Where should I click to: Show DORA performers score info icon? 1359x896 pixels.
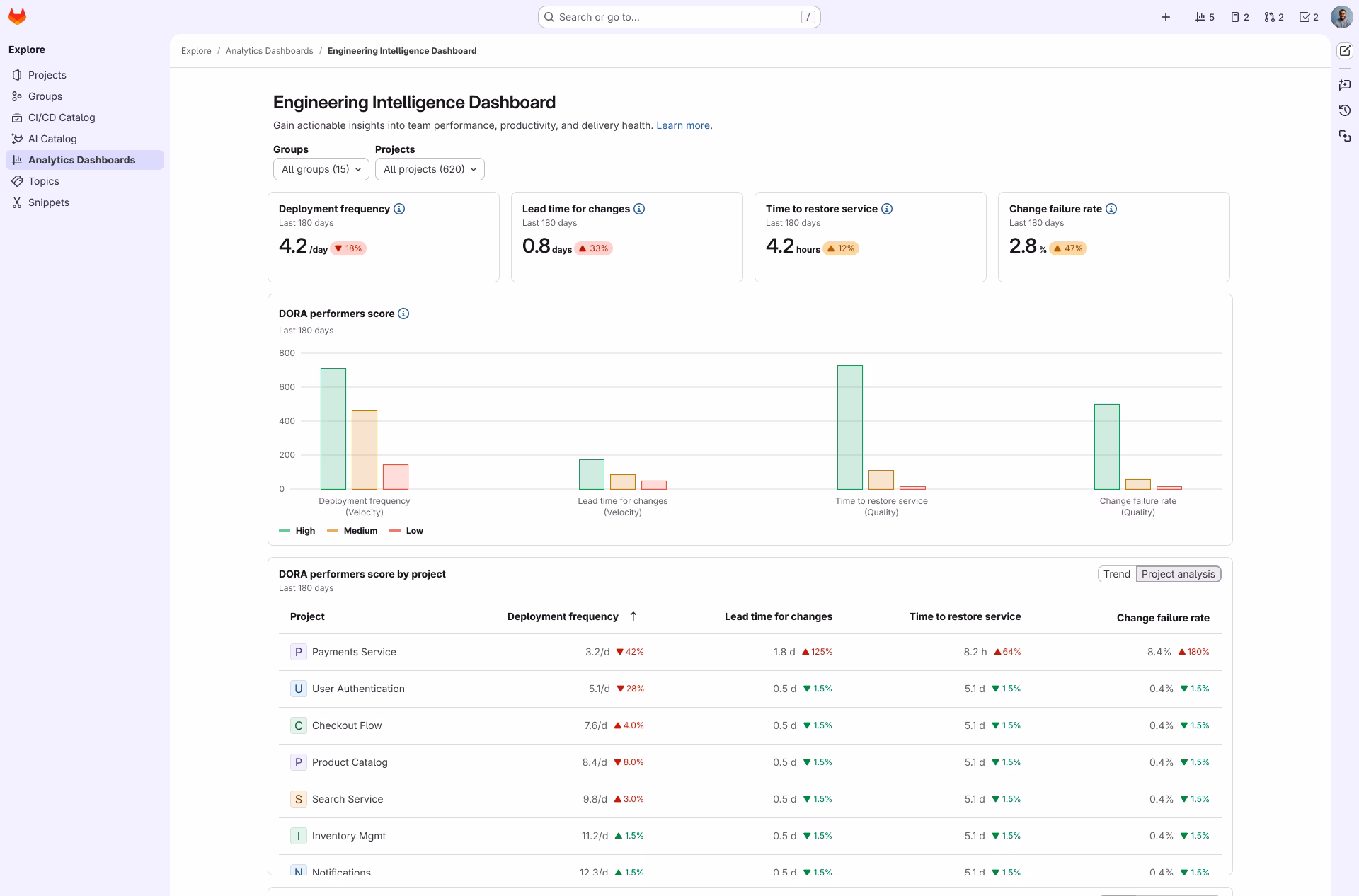coord(403,314)
